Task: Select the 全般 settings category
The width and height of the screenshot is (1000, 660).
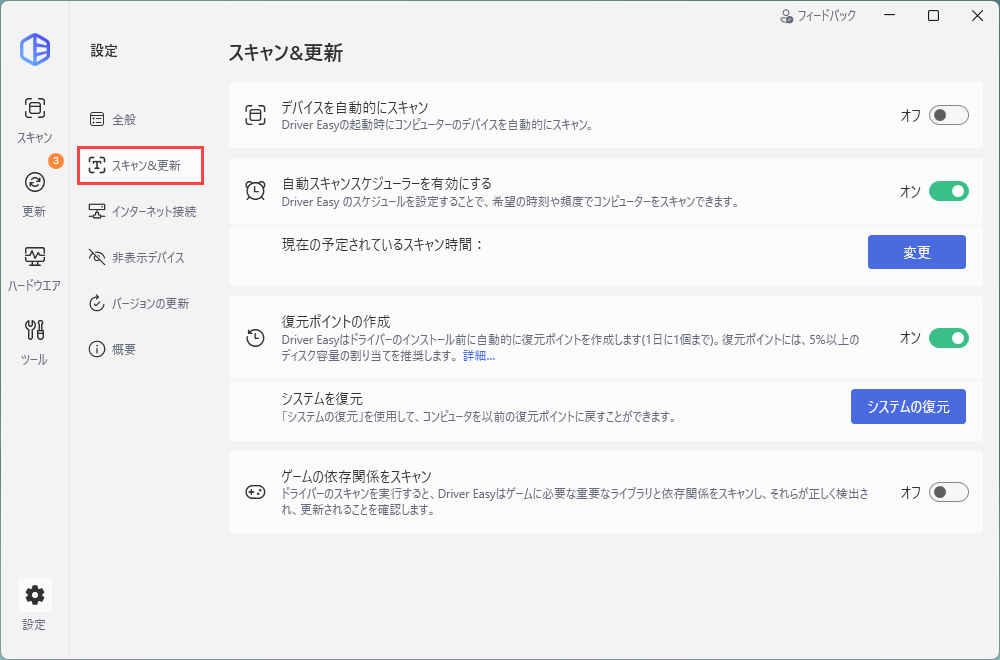Action: (x=112, y=119)
